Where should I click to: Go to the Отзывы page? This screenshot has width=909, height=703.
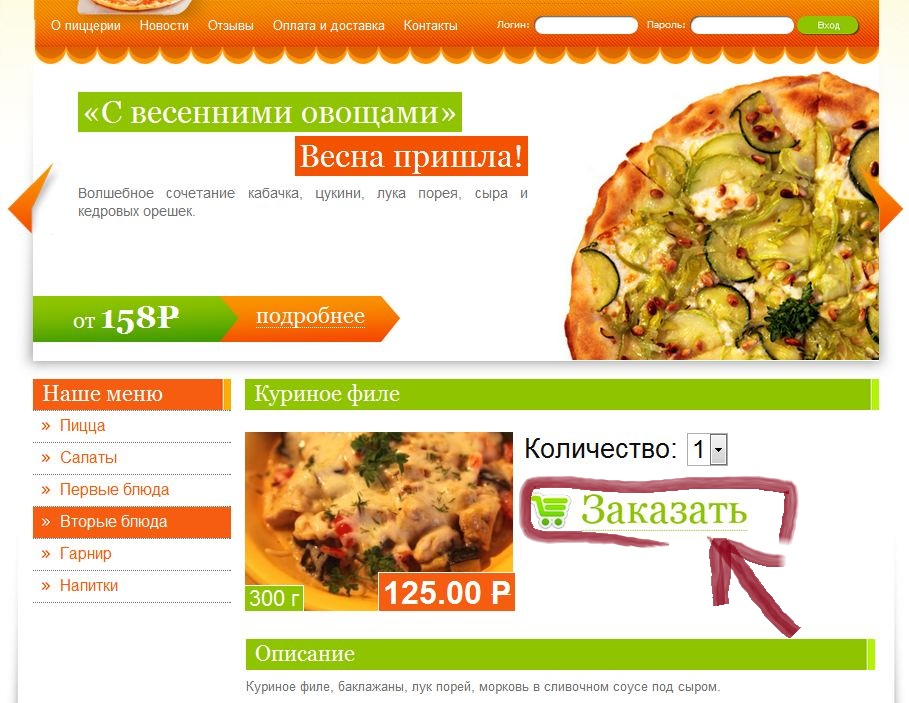click(231, 26)
